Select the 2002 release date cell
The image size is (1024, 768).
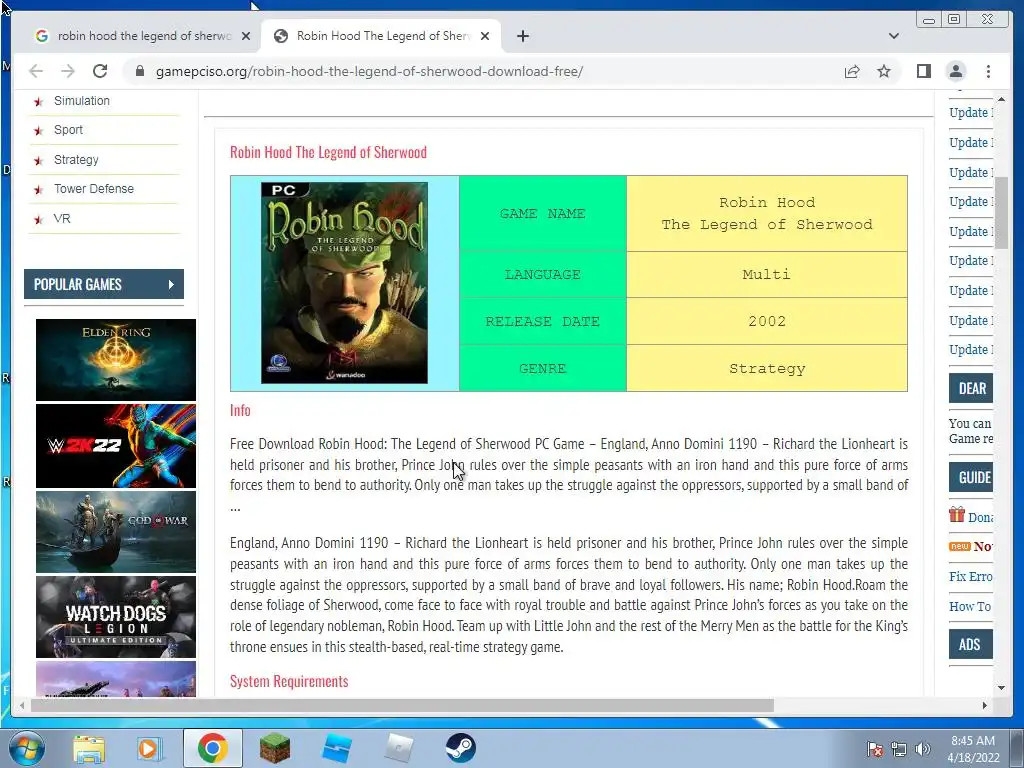click(x=767, y=321)
